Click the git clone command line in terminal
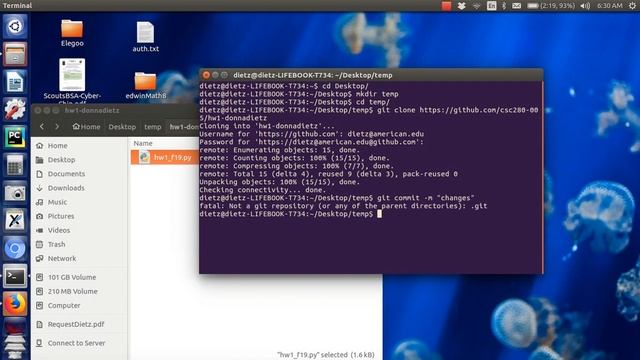Viewport: 640px width, 360px height. tap(369, 114)
